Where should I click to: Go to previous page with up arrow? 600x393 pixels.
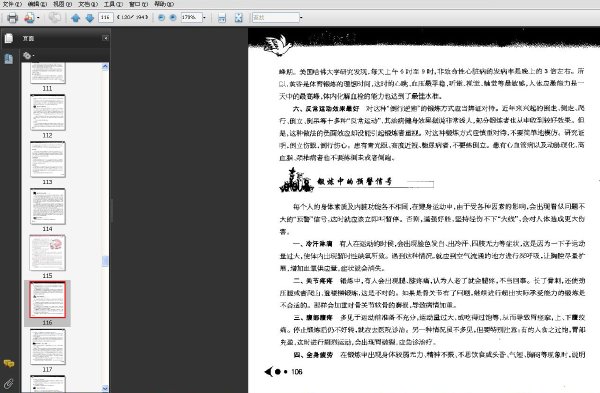pyautogui.click(x=75, y=18)
